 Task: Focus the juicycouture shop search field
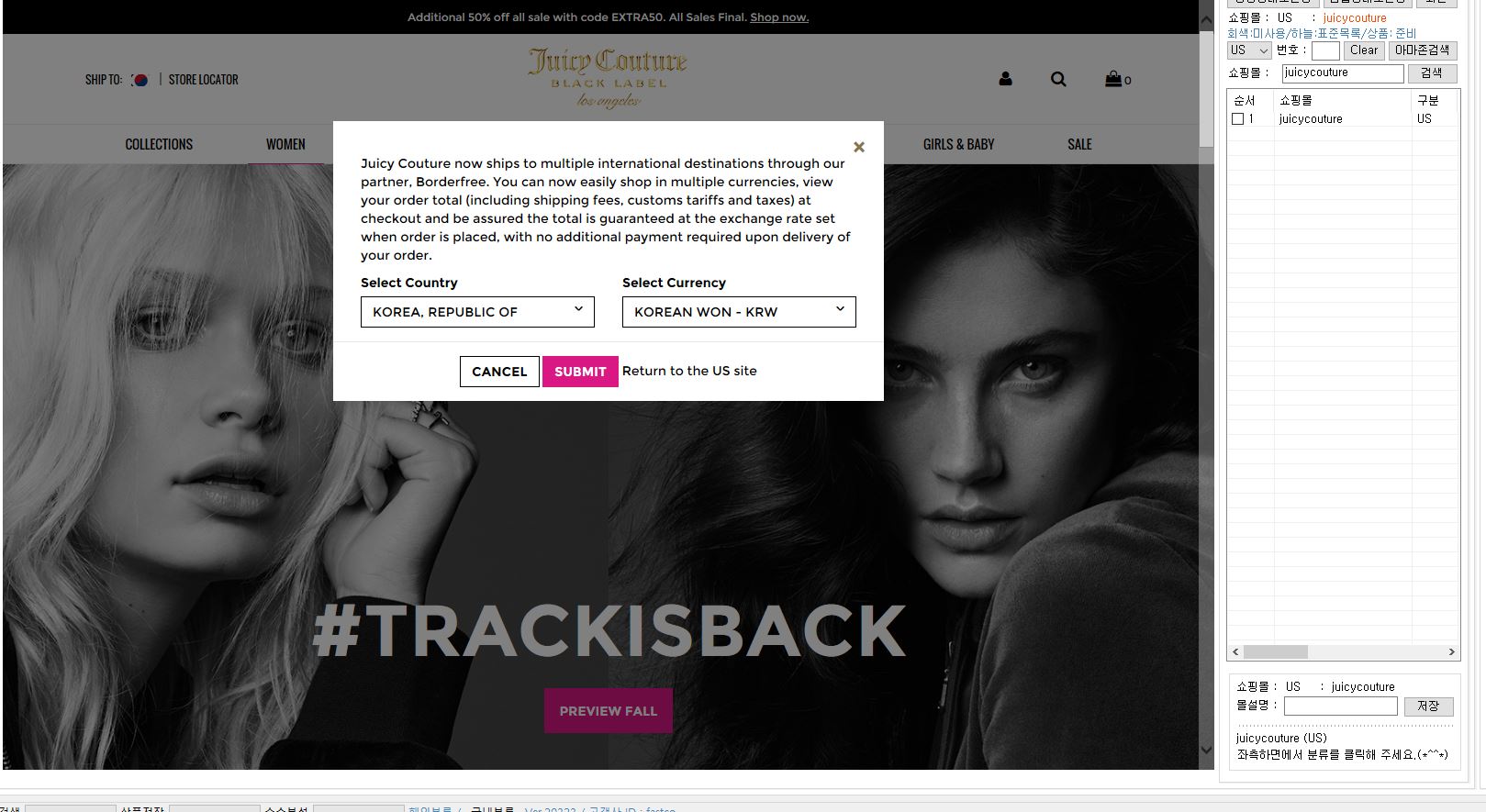coord(1343,73)
